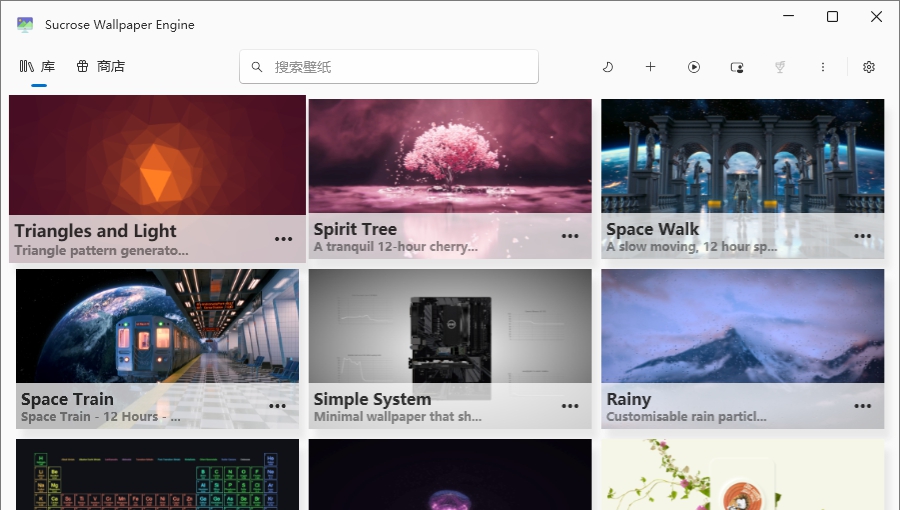The width and height of the screenshot is (900, 510).
Task: Click the search magnifier icon
Action: coord(257,67)
